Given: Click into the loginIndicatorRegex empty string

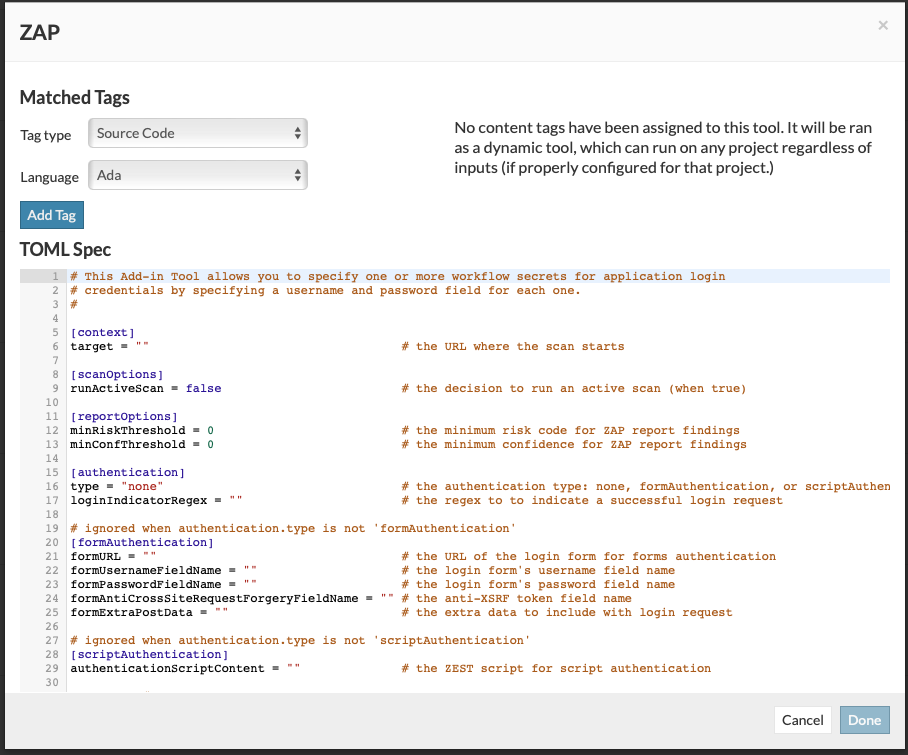Looking at the screenshot, I should [x=235, y=500].
